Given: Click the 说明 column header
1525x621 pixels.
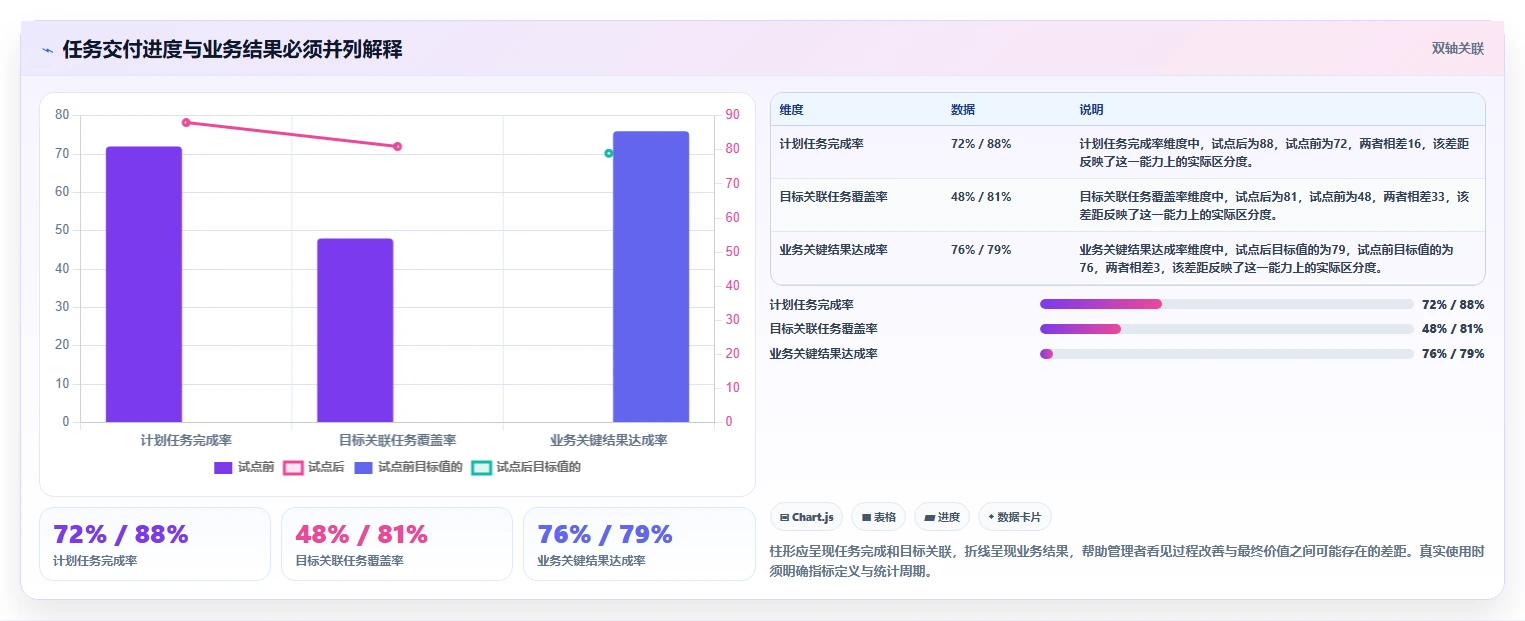Looking at the screenshot, I should tap(1091, 110).
